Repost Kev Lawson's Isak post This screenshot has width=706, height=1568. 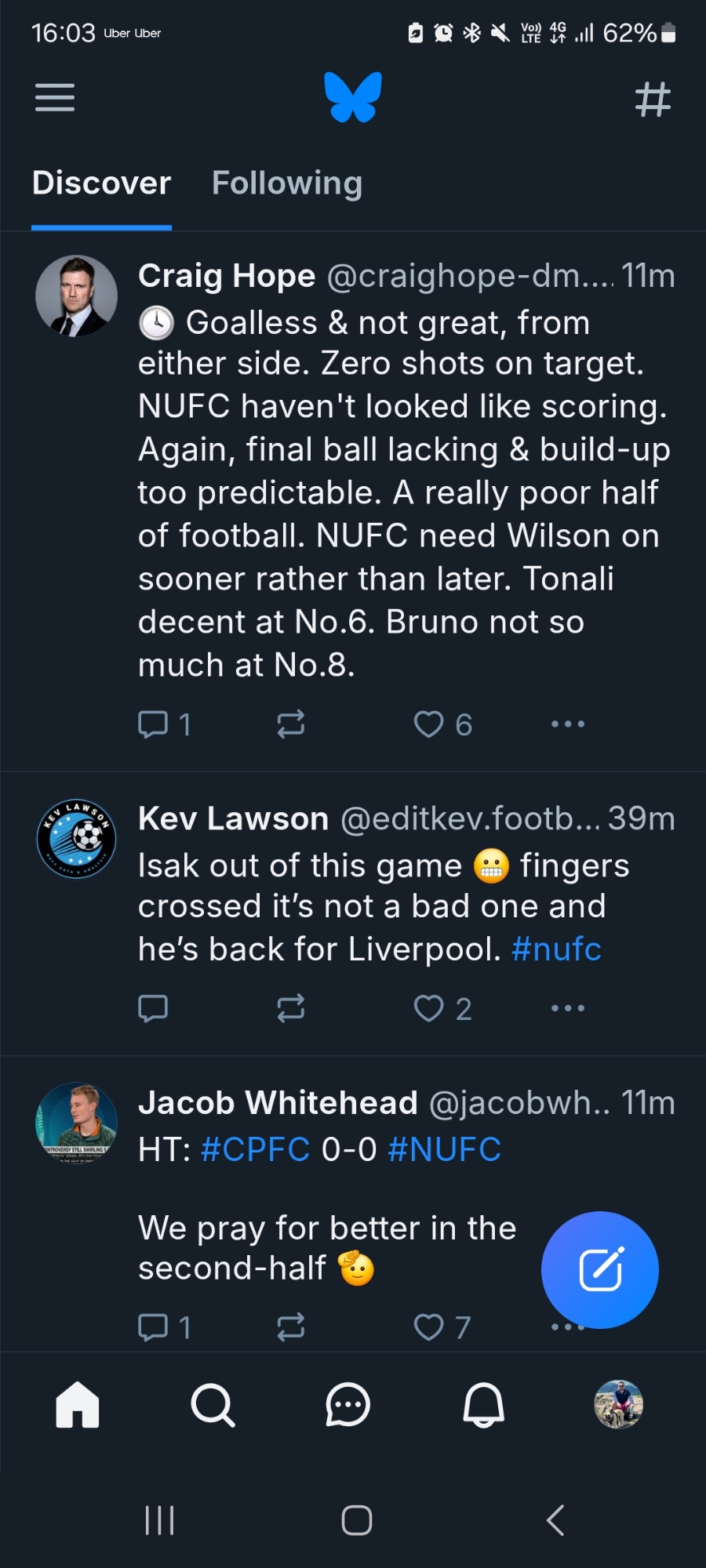tap(291, 1008)
